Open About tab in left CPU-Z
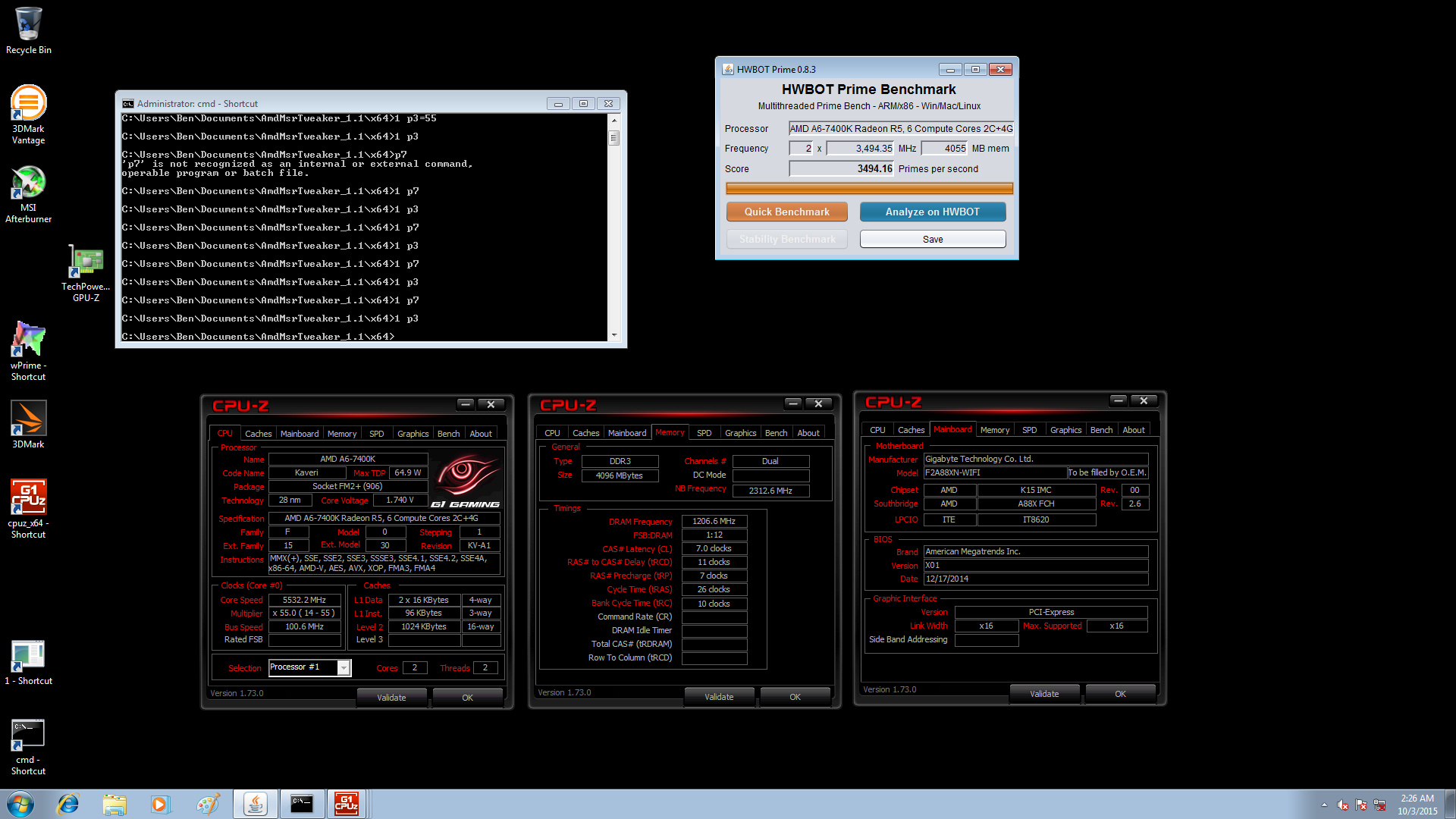Image resolution: width=1456 pixels, height=819 pixels. click(x=481, y=434)
